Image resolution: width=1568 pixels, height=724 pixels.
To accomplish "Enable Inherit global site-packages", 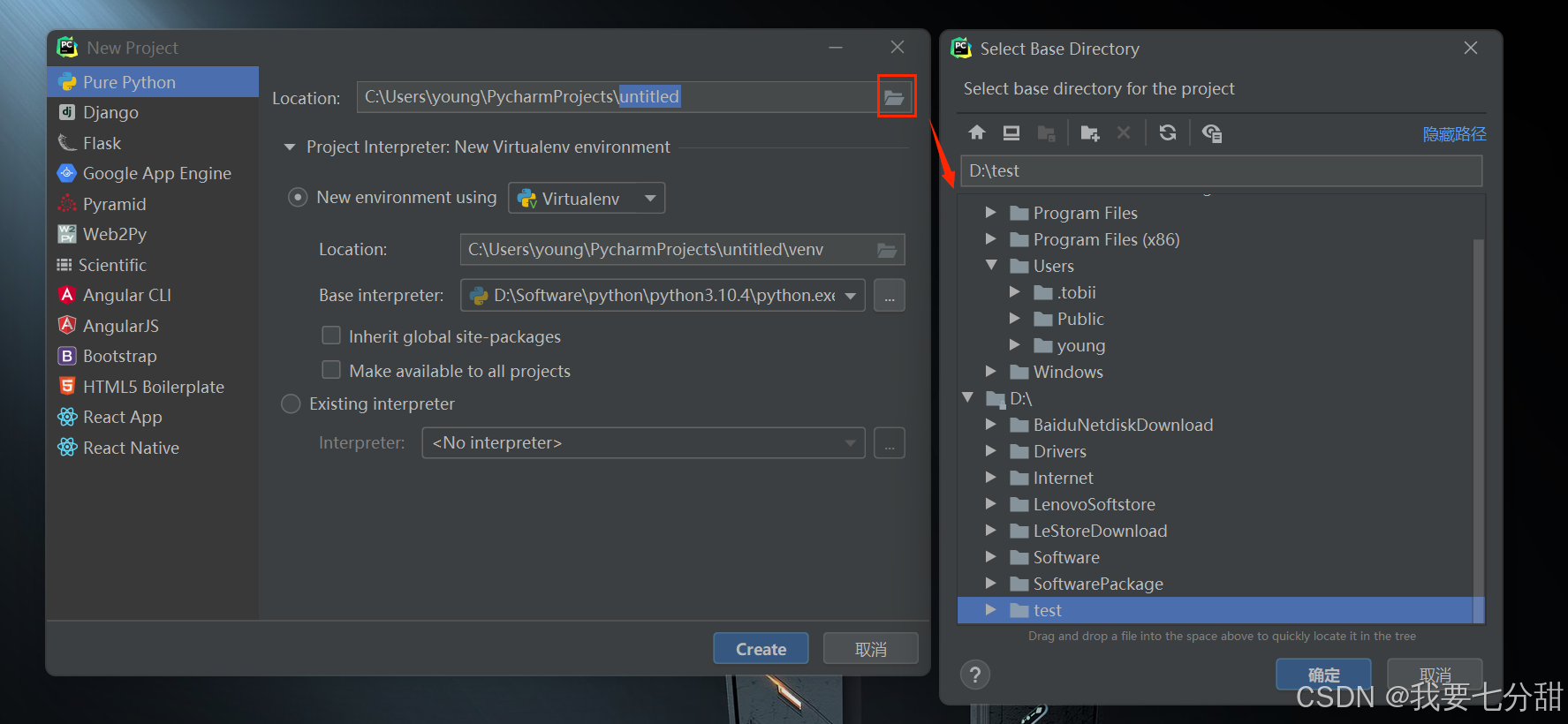I will click(x=331, y=336).
